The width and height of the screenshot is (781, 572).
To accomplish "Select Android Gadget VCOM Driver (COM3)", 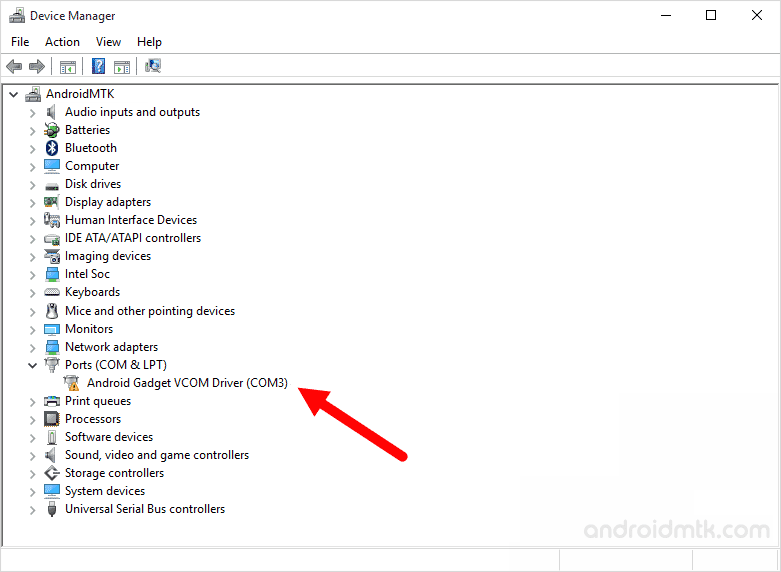I will pos(187,383).
